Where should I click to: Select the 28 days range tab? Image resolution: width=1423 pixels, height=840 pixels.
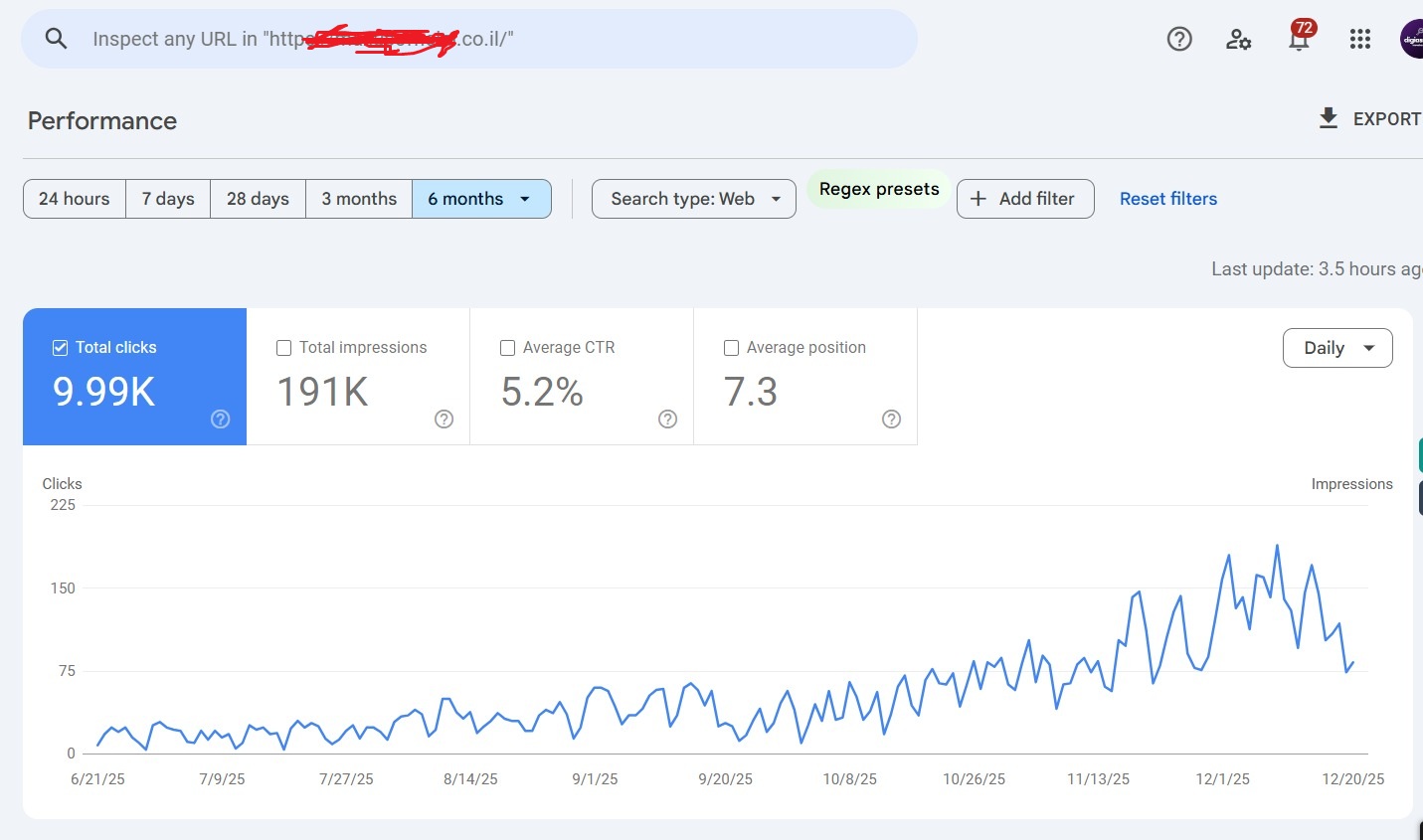click(x=258, y=199)
